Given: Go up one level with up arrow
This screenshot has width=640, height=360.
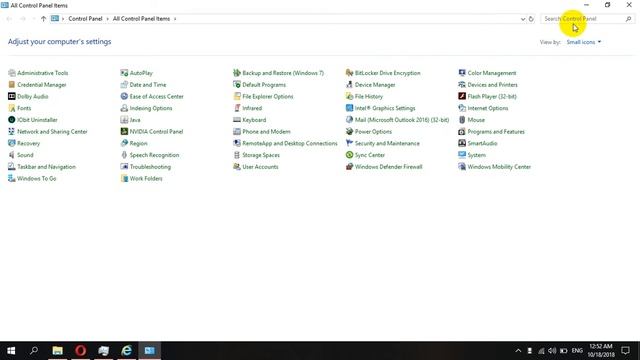Looking at the screenshot, I should pyautogui.click(x=43, y=19).
